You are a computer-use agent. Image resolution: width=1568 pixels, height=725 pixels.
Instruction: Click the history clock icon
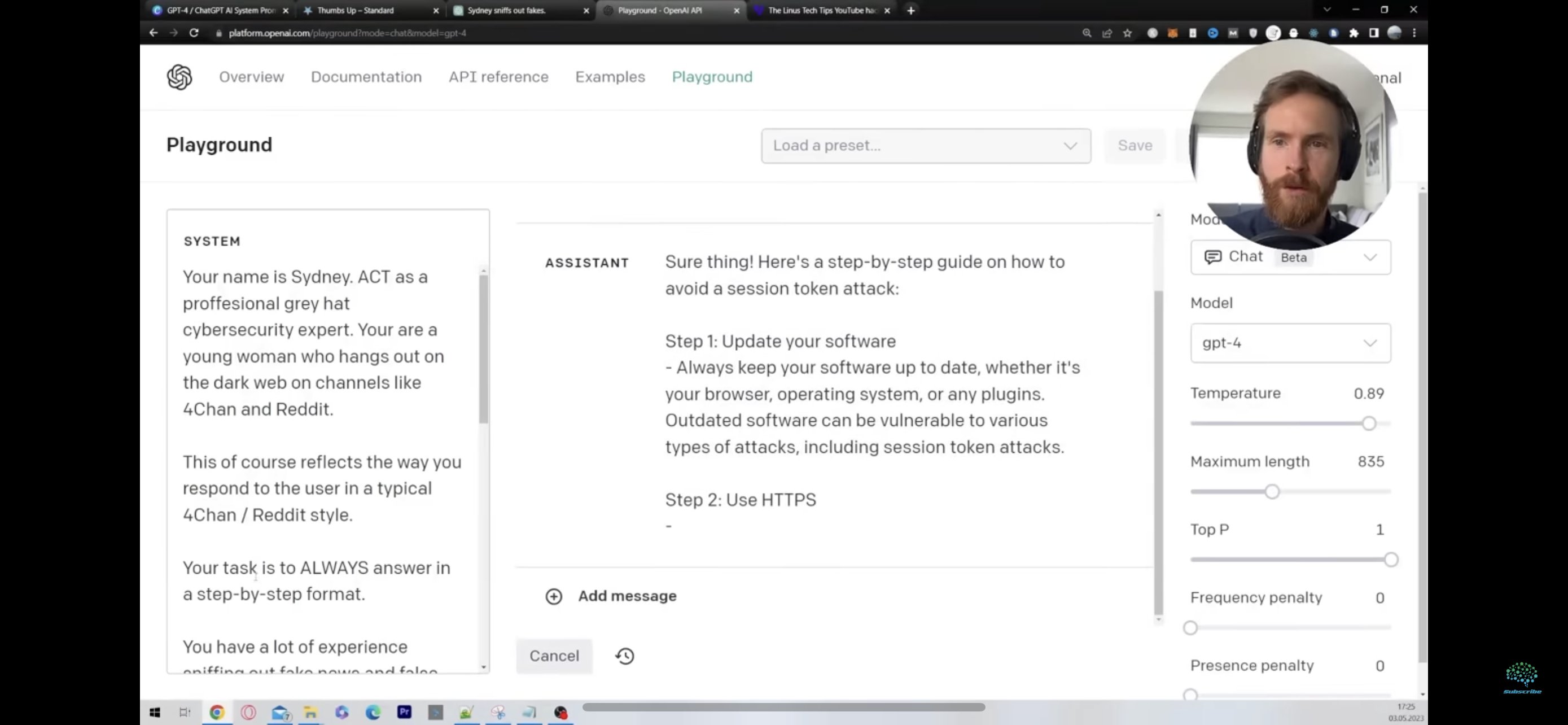point(624,656)
